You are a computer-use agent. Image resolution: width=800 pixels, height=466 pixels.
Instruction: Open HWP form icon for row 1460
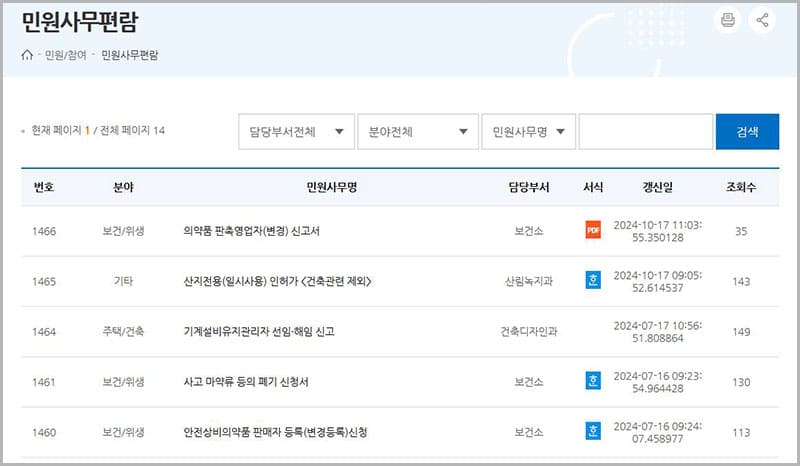coord(593,432)
